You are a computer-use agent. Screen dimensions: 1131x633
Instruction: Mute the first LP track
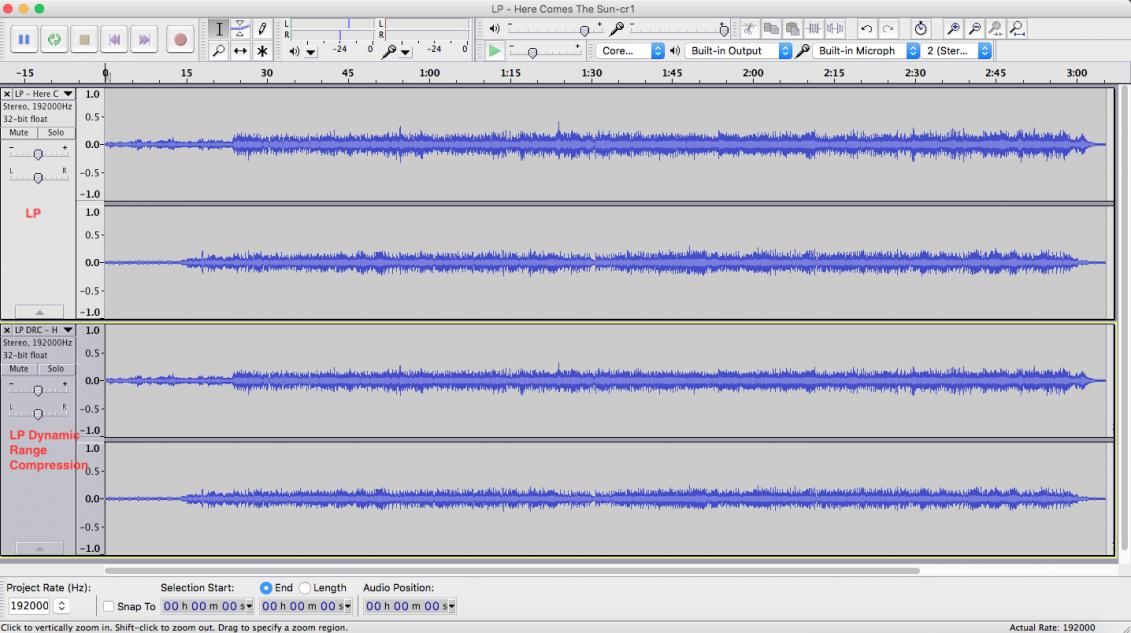19,133
